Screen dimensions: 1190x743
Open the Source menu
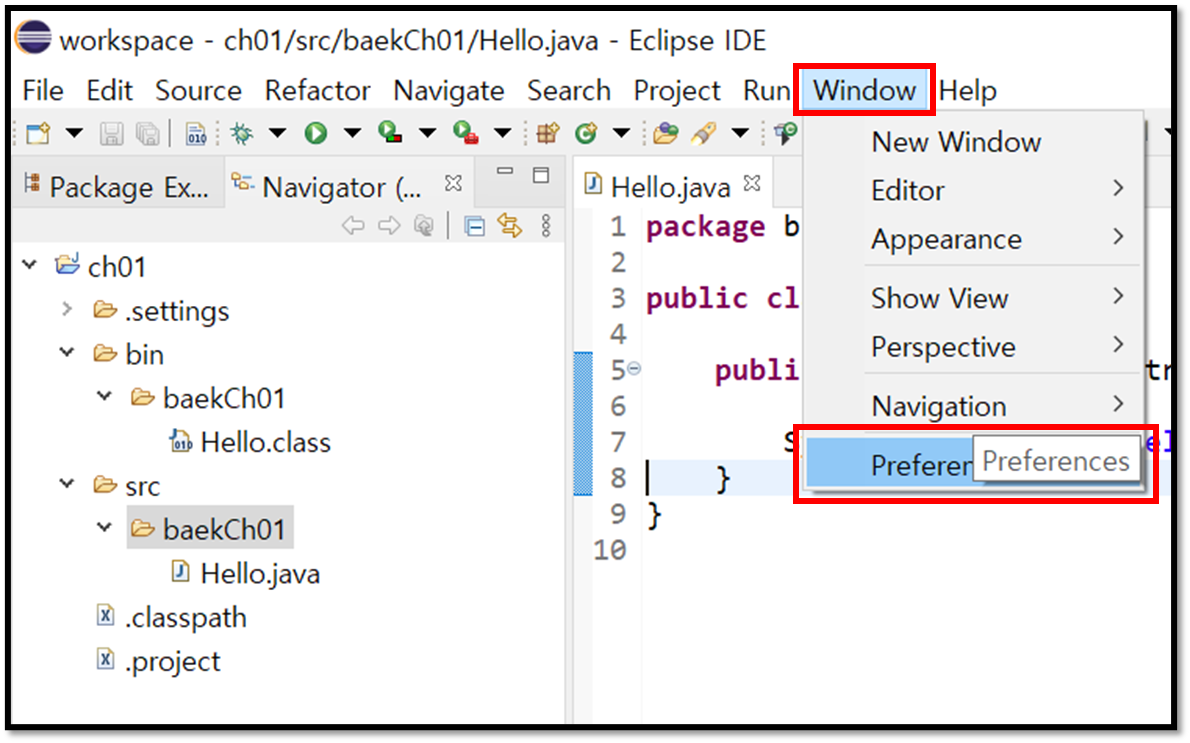click(x=198, y=90)
